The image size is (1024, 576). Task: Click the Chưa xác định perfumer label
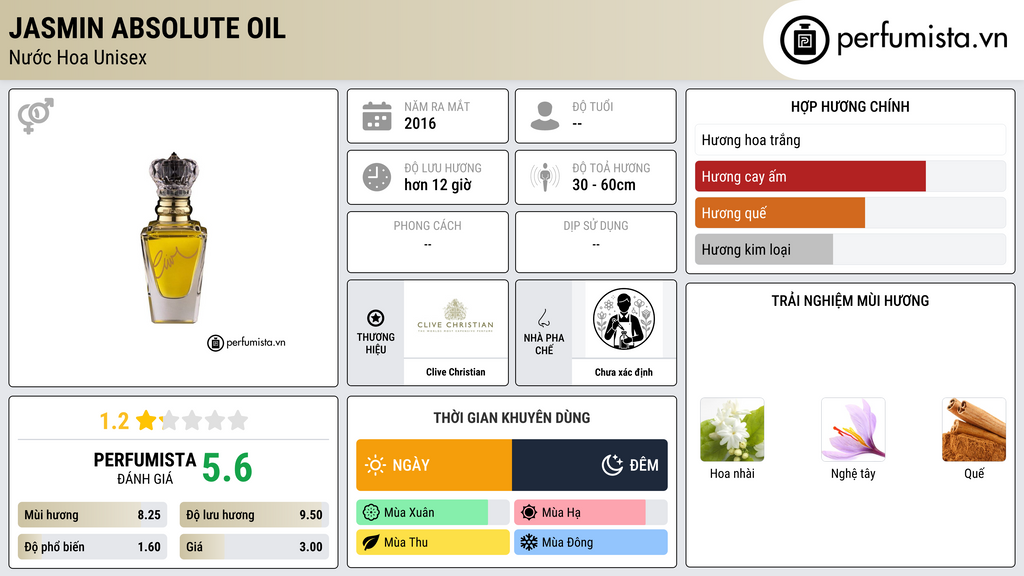[624, 372]
